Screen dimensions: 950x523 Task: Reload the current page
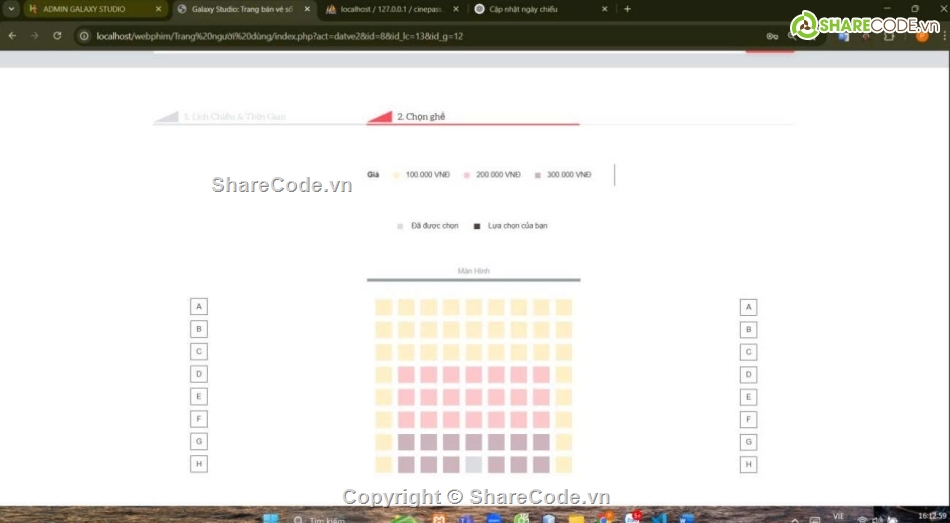(57, 36)
